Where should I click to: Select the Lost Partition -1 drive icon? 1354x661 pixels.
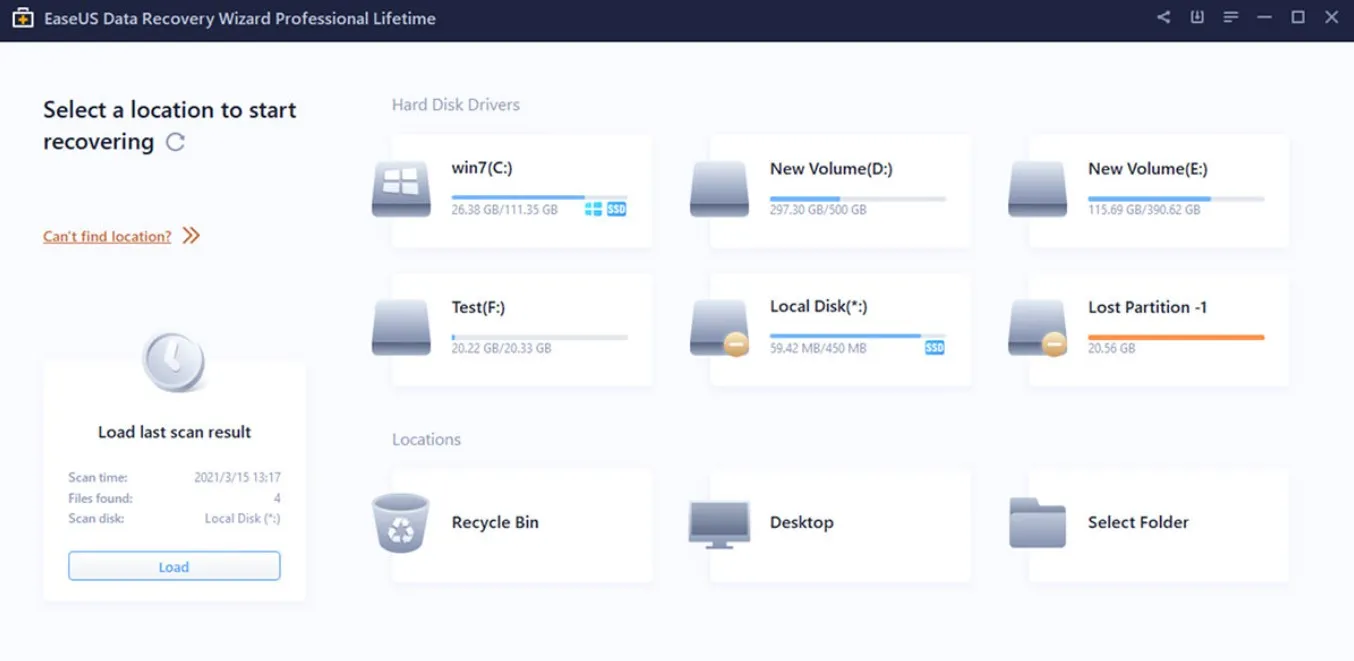coord(1038,327)
